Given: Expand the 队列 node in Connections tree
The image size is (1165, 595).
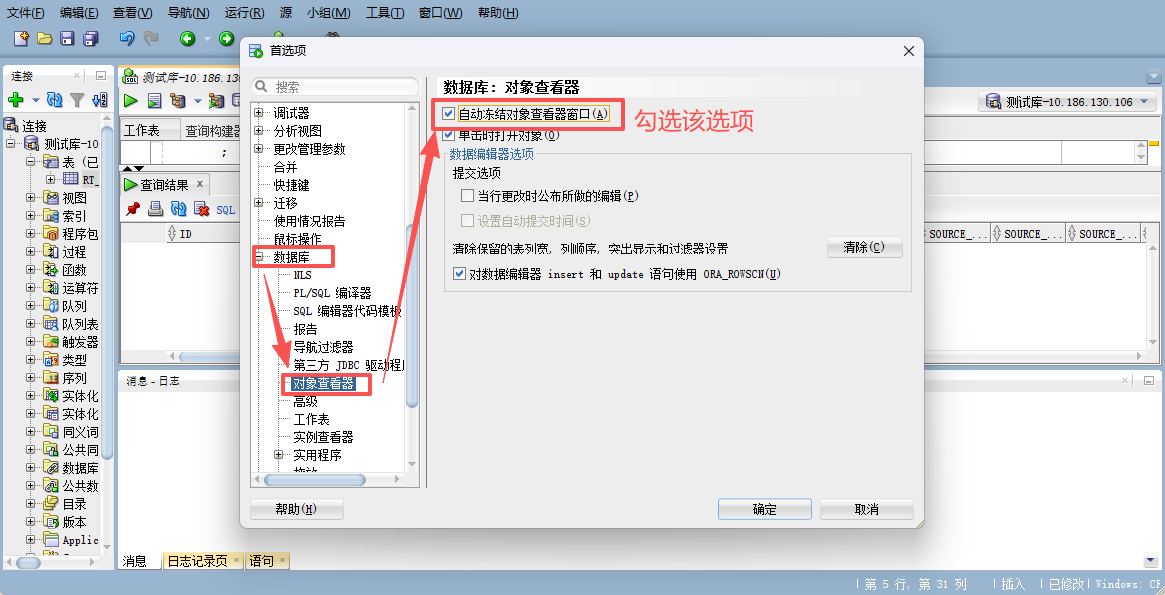Looking at the screenshot, I should pos(30,305).
